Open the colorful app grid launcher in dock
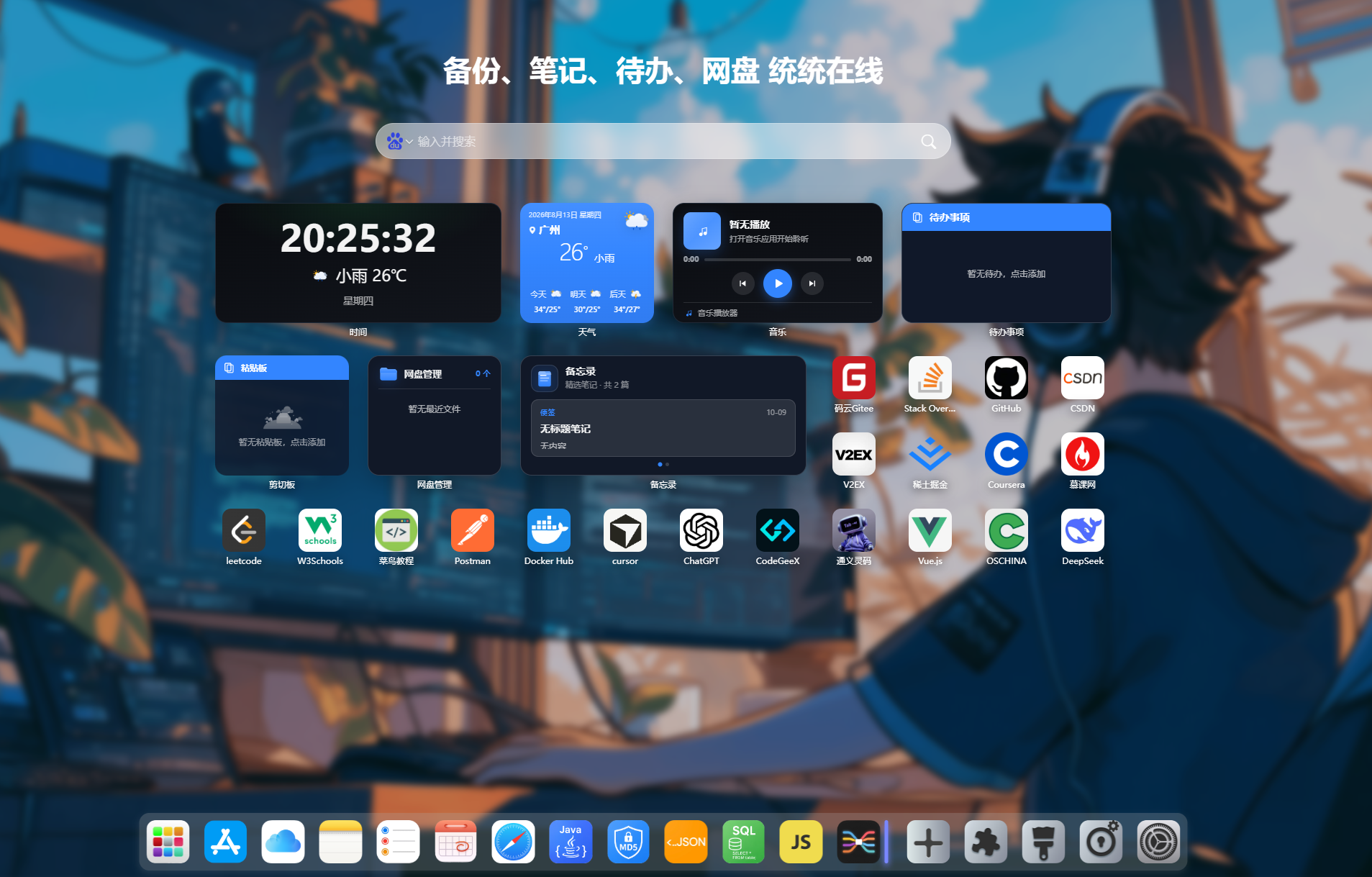Image resolution: width=1372 pixels, height=877 pixels. (168, 842)
